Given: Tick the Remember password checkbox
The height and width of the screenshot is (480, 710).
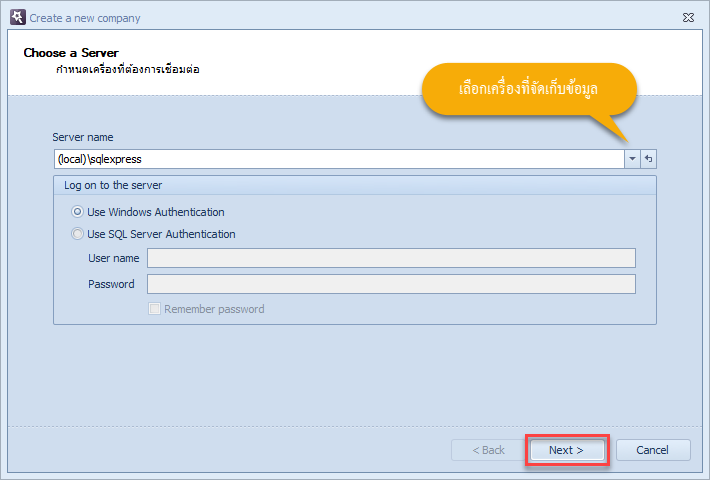Looking at the screenshot, I should [154, 309].
